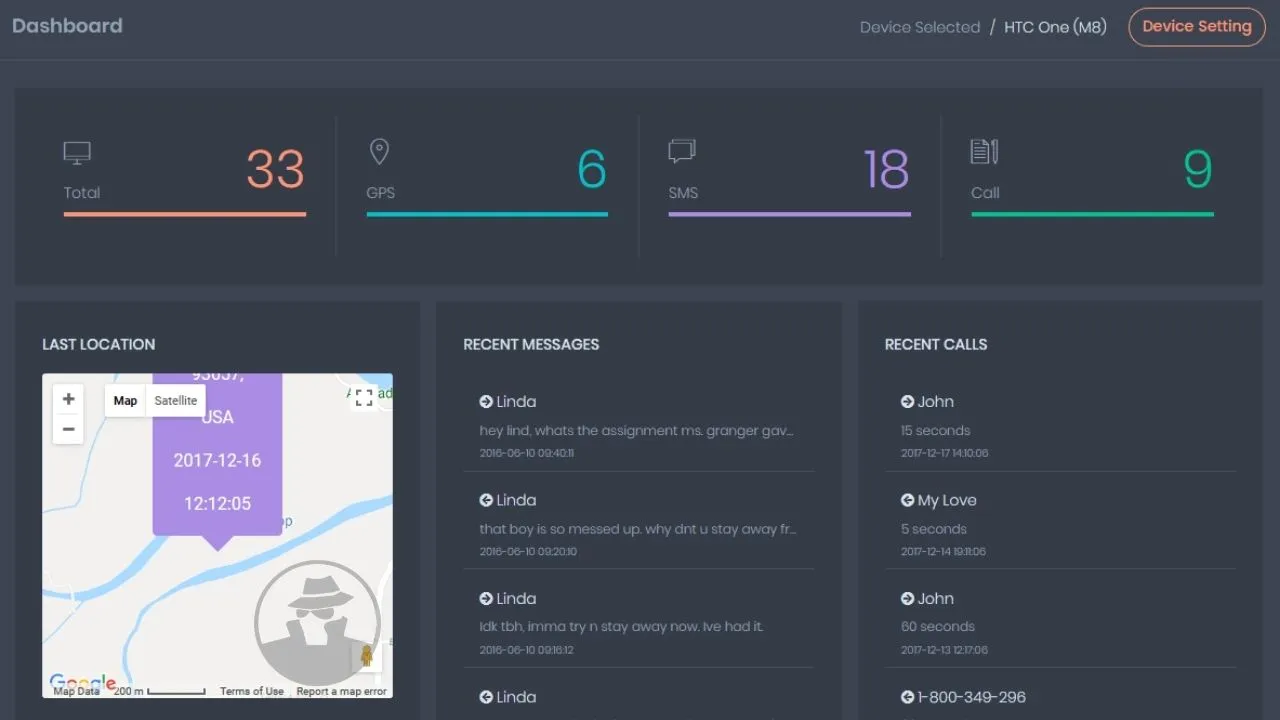This screenshot has height=720, width=1280.
Task: Click the '60 seconds' call duration
Action: [x=937, y=627]
